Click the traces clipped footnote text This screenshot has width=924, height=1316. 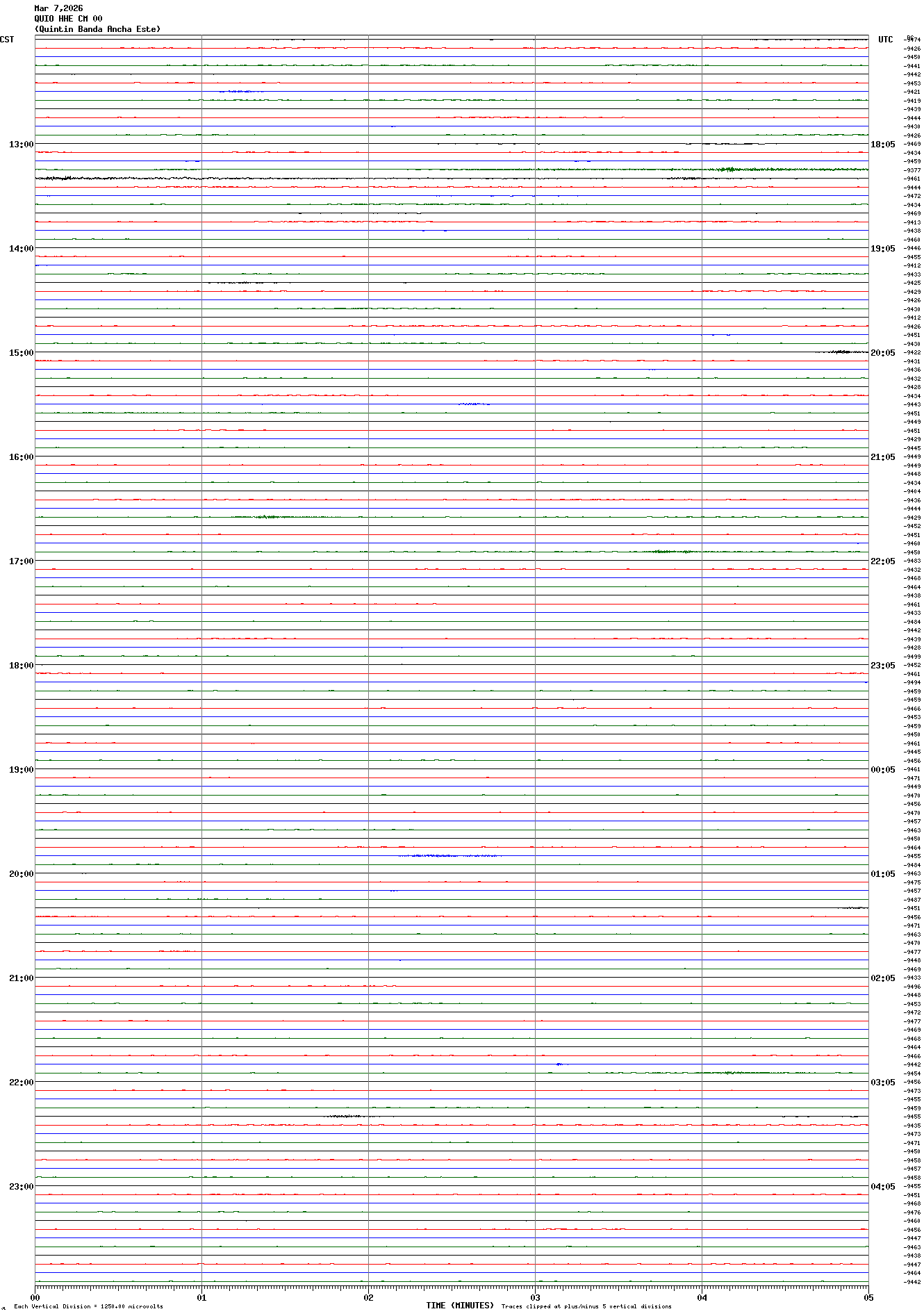tap(586, 1306)
